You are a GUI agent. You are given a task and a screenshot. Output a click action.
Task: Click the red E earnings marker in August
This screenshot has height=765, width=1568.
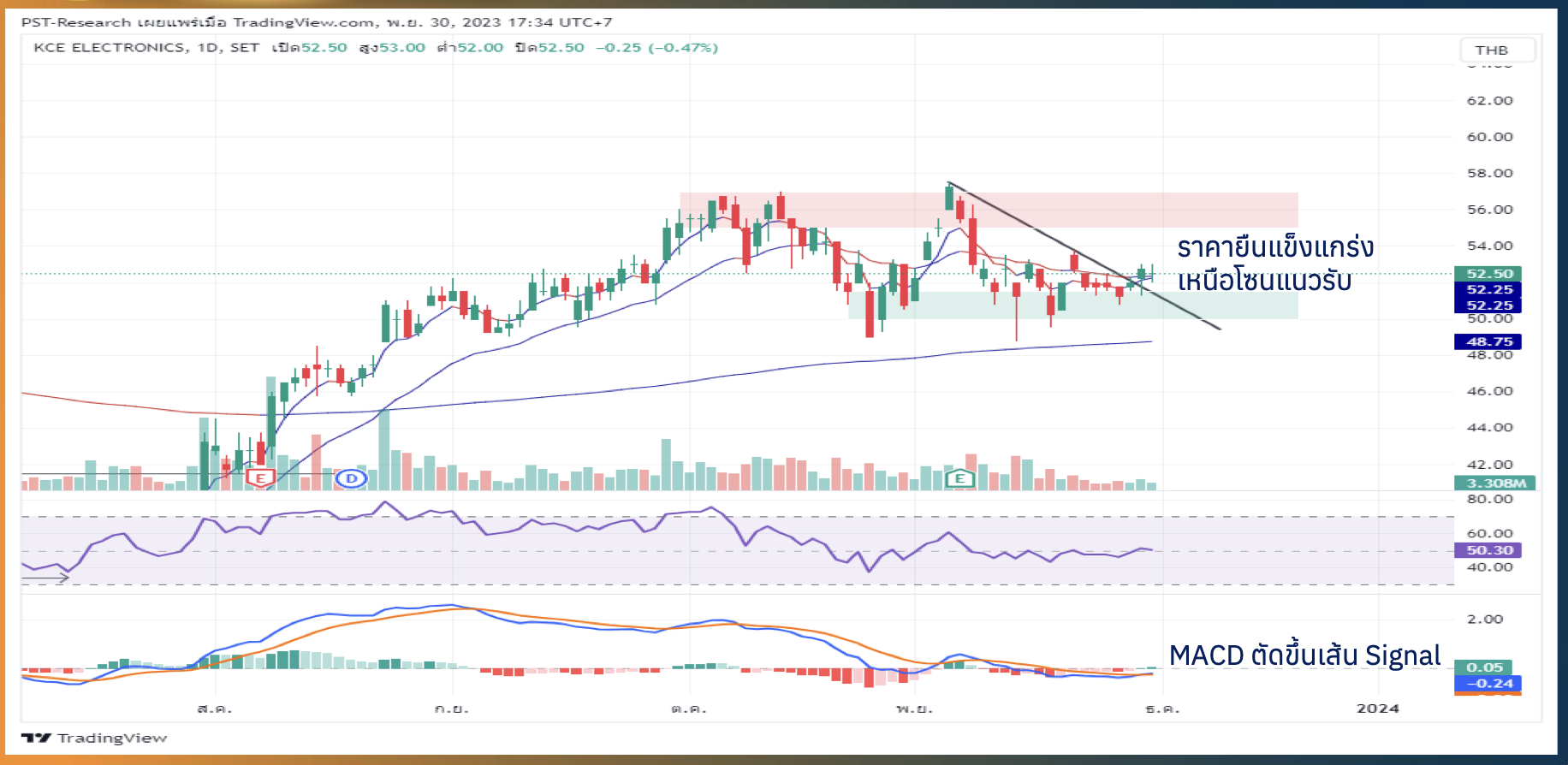tap(260, 478)
